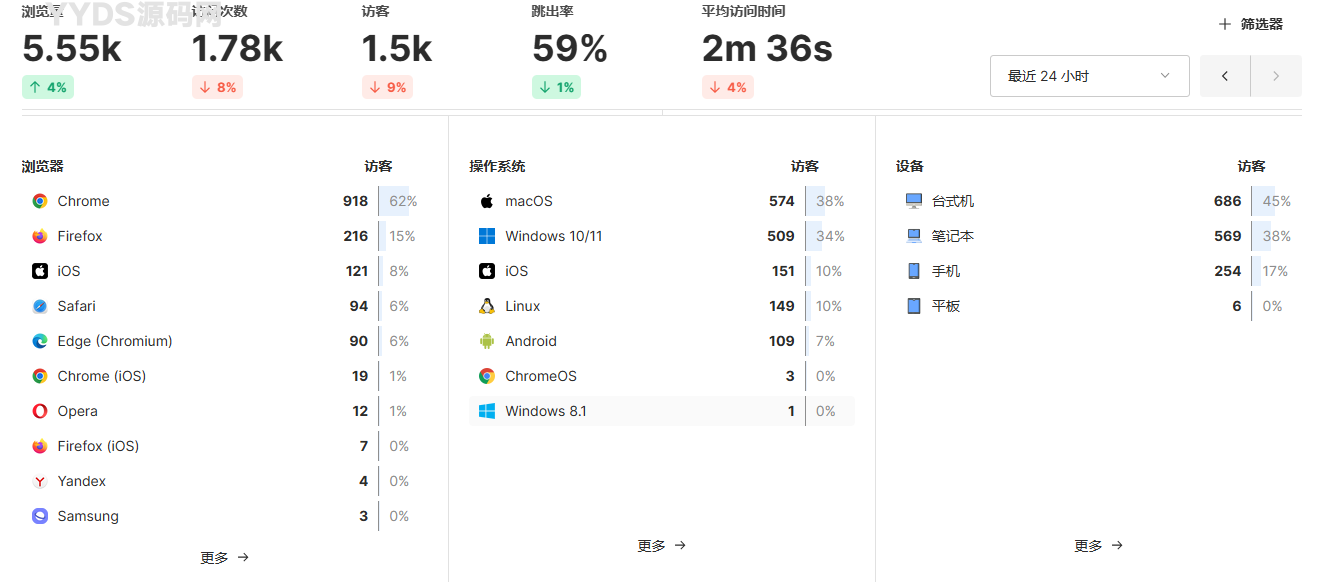The width and height of the screenshot is (1330, 582).
Task: Click the Firefox browser icon
Action: [38, 236]
